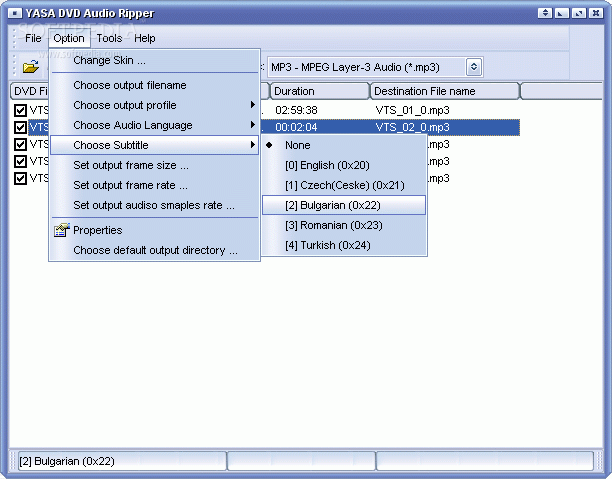Click the open folder toolbar icon

coord(30,66)
